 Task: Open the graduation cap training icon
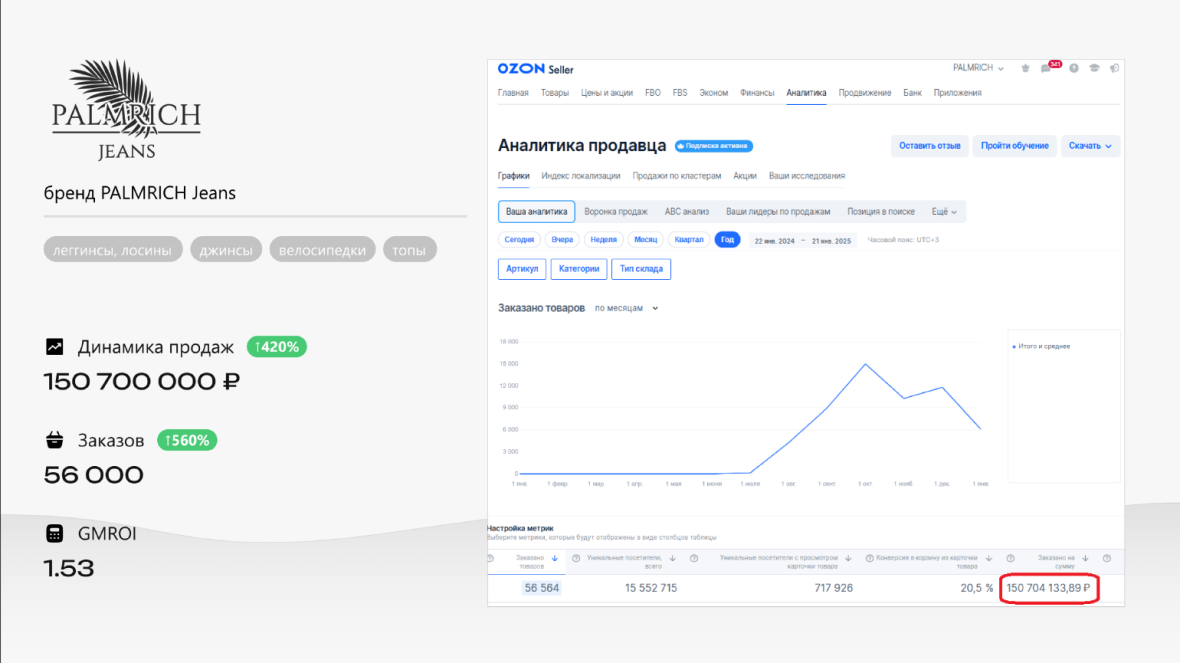click(x=1094, y=68)
